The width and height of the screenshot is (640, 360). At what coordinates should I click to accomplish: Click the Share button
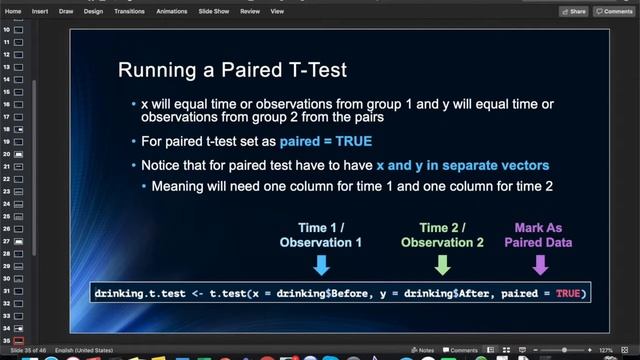(573, 11)
